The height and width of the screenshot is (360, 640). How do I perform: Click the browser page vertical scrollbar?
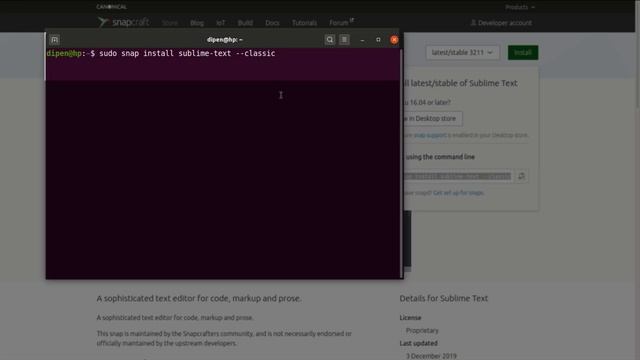(x=637, y=55)
